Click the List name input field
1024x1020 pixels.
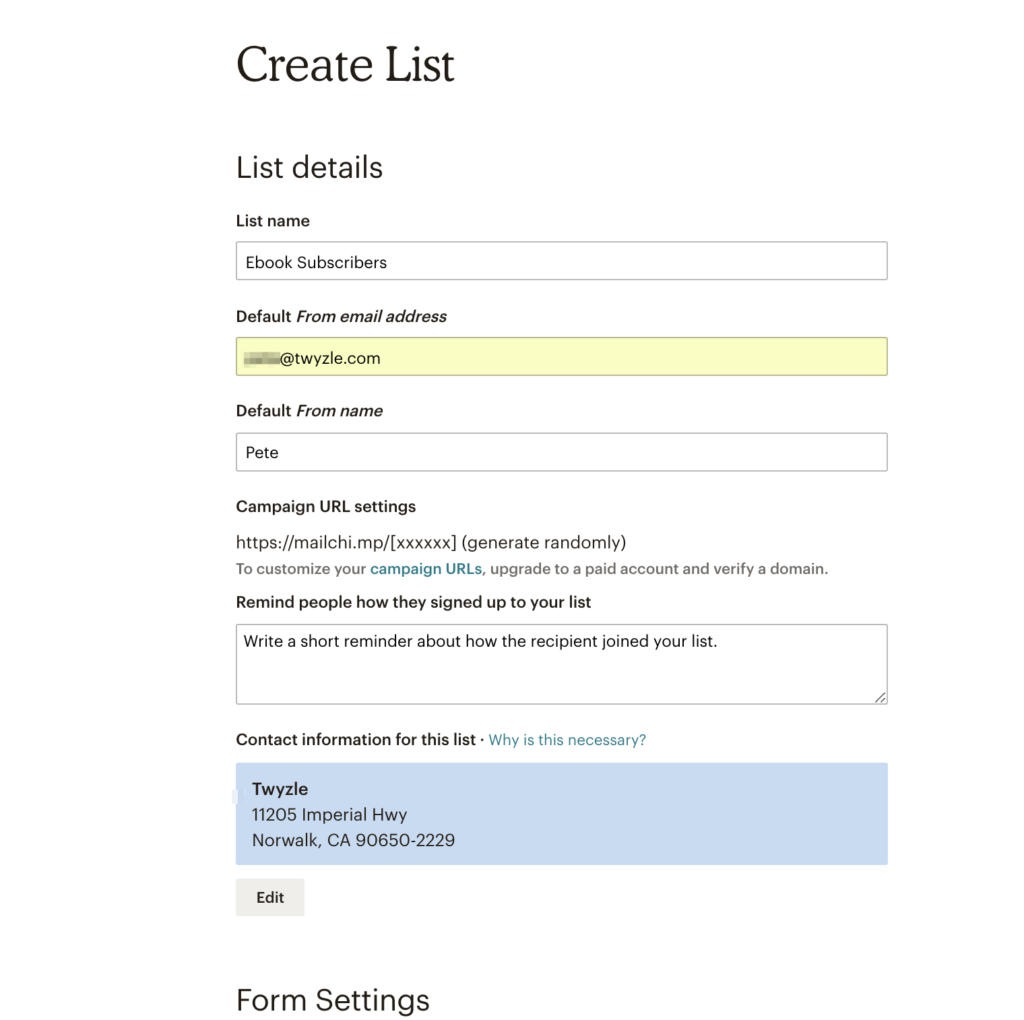(561, 261)
